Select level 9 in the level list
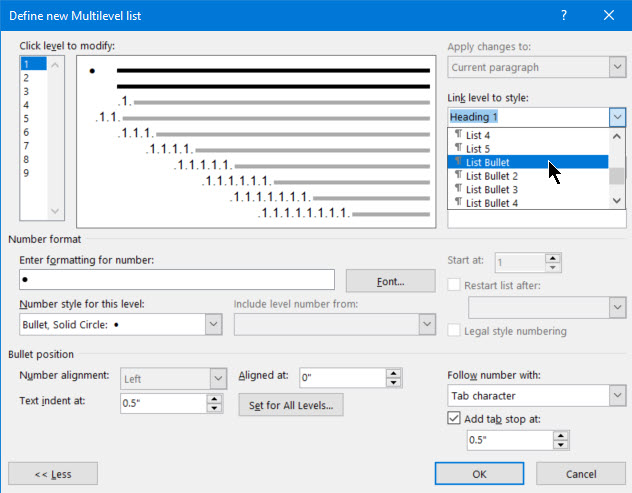 (x=34, y=173)
